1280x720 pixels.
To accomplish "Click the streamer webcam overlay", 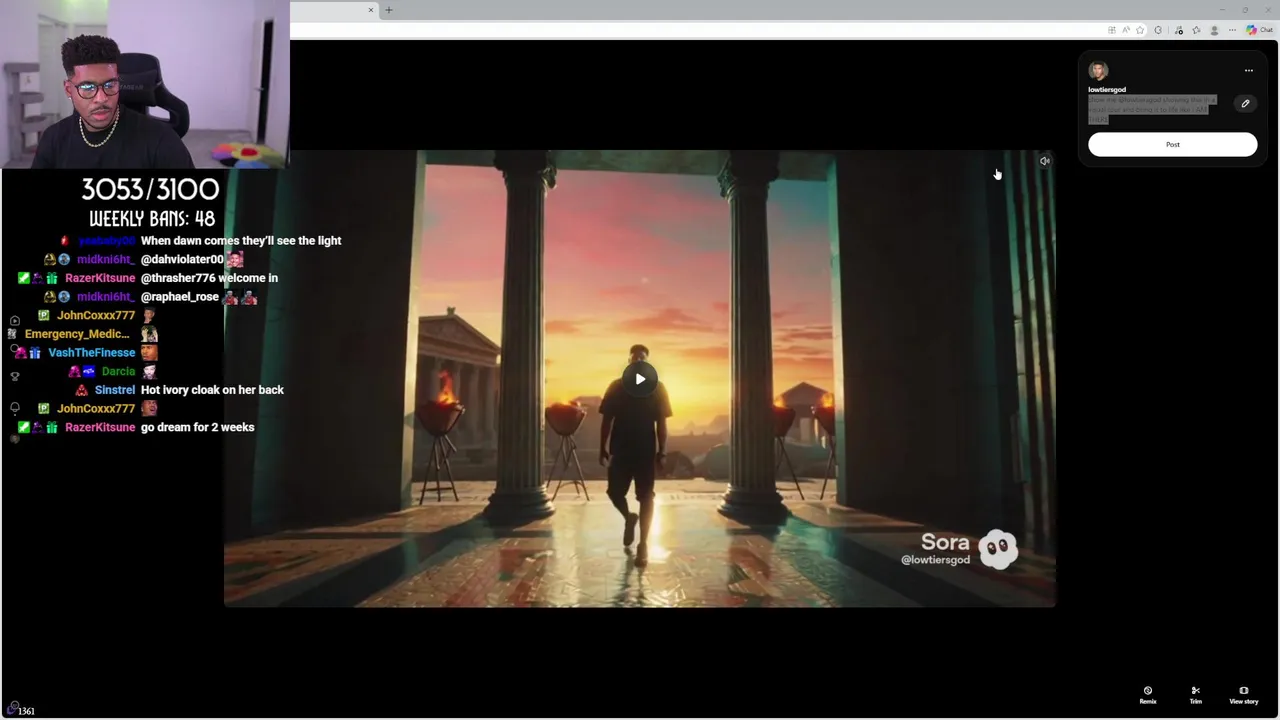I will pyautogui.click(x=145, y=84).
